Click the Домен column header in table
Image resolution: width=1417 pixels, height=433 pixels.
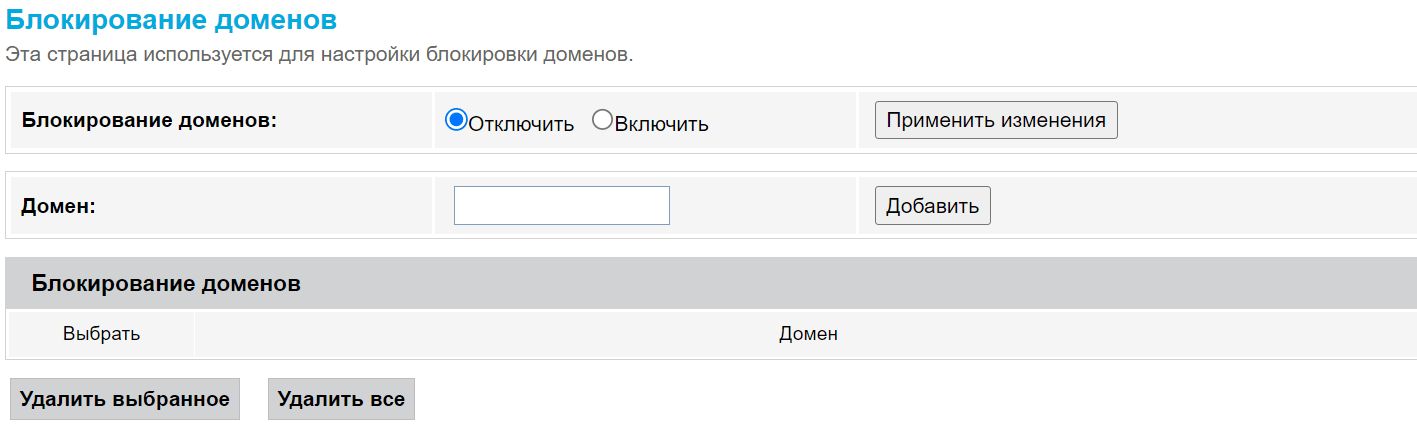(808, 334)
